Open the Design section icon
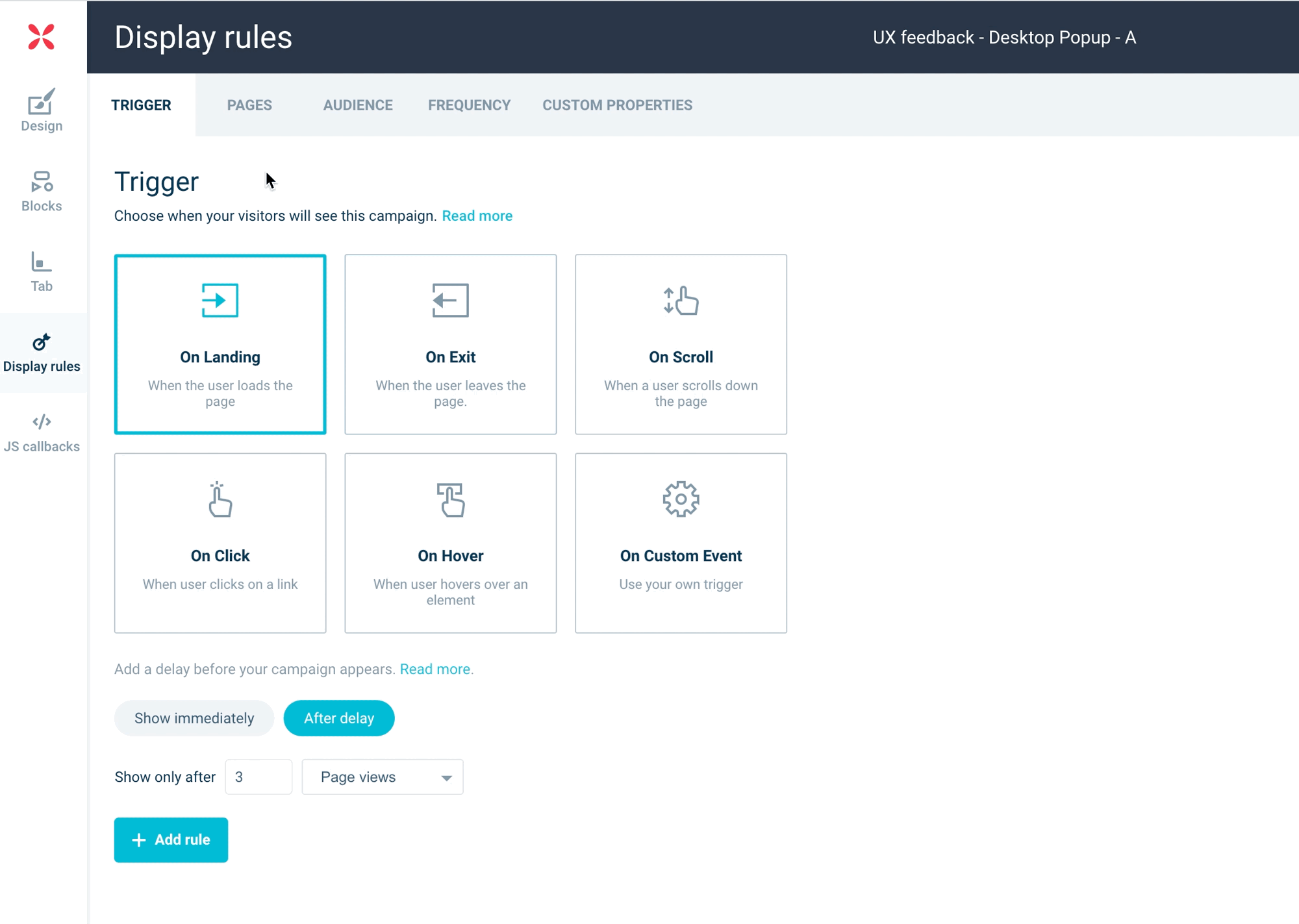Image resolution: width=1299 pixels, height=924 pixels. click(42, 101)
